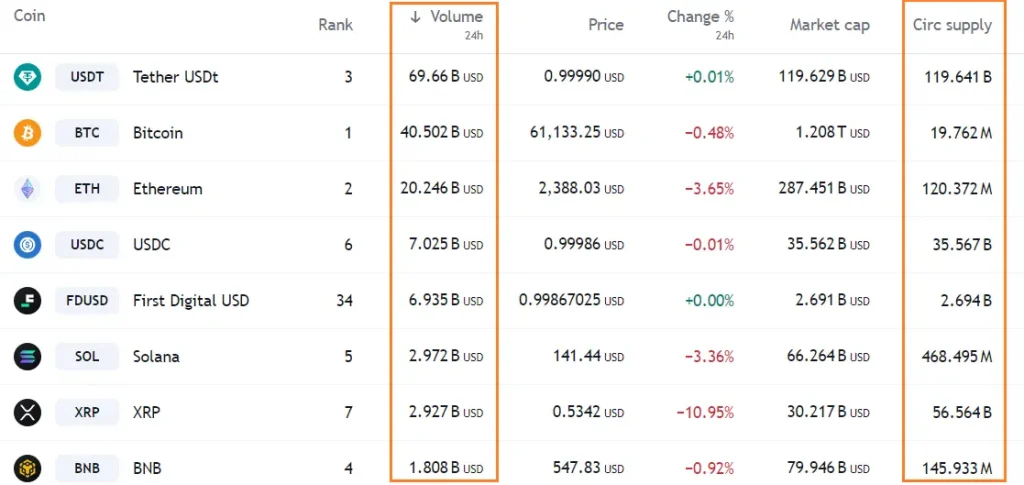Click the 6.935 B USD volume cell
Viewport: 1024px width, 485px height.
pos(446,301)
